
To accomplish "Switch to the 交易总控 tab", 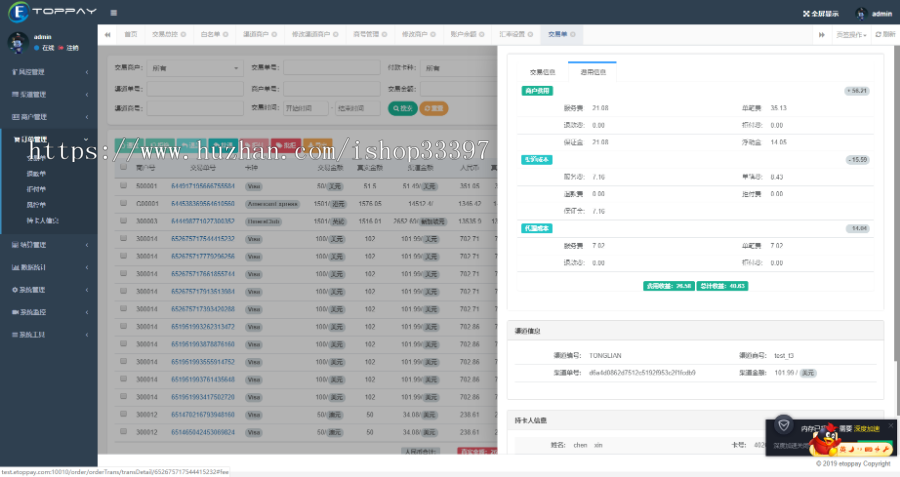I will pos(169,34).
